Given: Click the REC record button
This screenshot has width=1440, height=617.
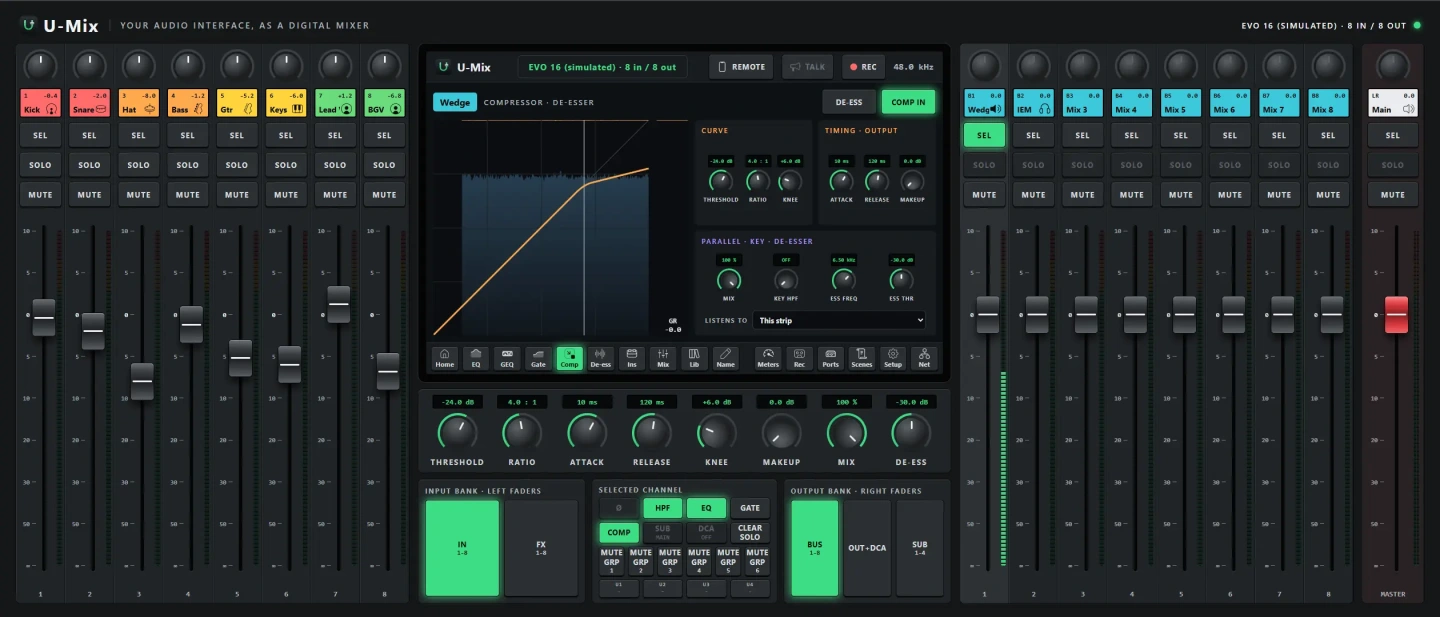Looking at the screenshot, I should [x=863, y=67].
